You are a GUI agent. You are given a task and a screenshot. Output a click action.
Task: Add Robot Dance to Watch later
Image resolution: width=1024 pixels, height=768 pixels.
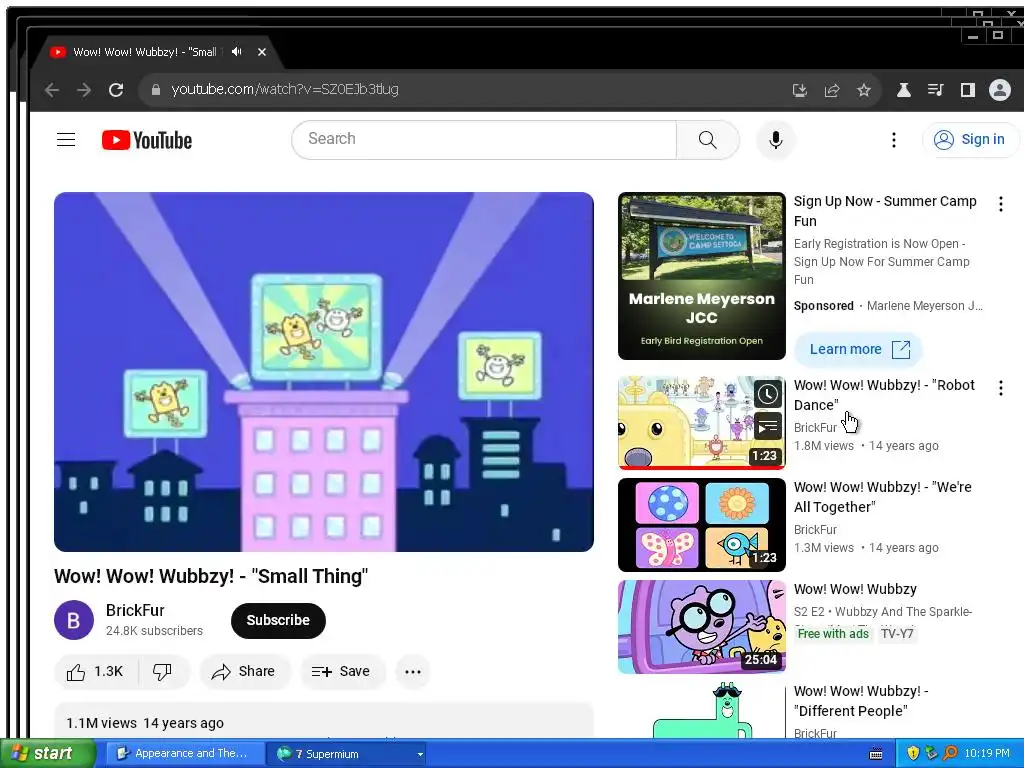point(768,394)
